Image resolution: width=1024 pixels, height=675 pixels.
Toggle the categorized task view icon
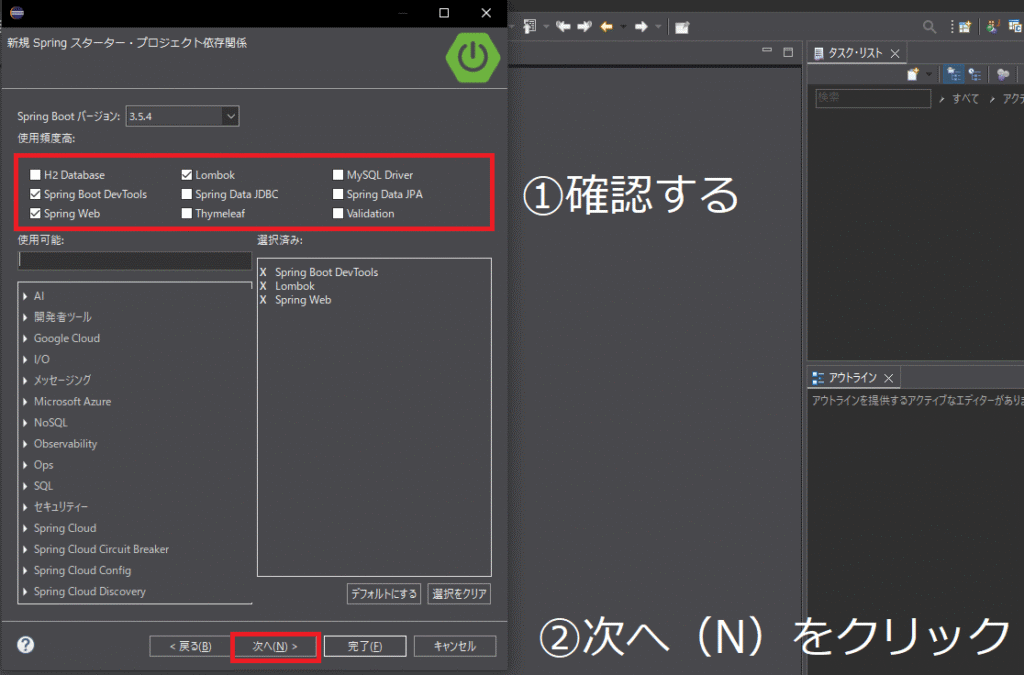coord(954,74)
